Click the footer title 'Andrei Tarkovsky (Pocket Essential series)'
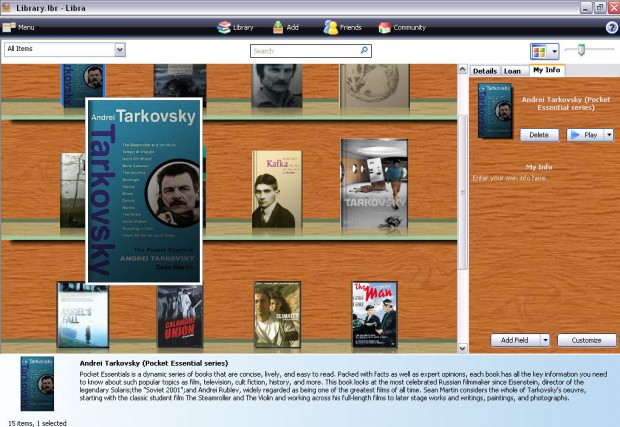This screenshot has width=620, height=427. click(154, 363)
